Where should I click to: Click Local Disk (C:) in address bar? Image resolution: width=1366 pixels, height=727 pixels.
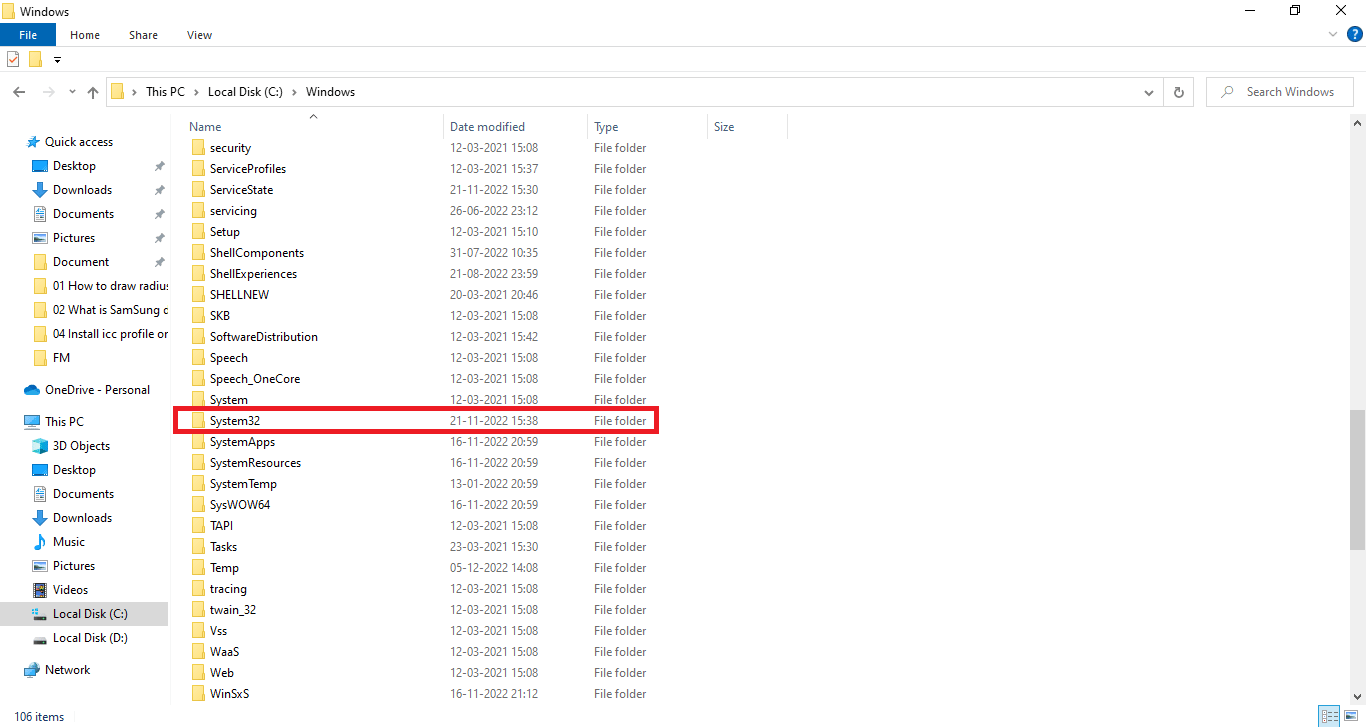(x=245, y=92)
